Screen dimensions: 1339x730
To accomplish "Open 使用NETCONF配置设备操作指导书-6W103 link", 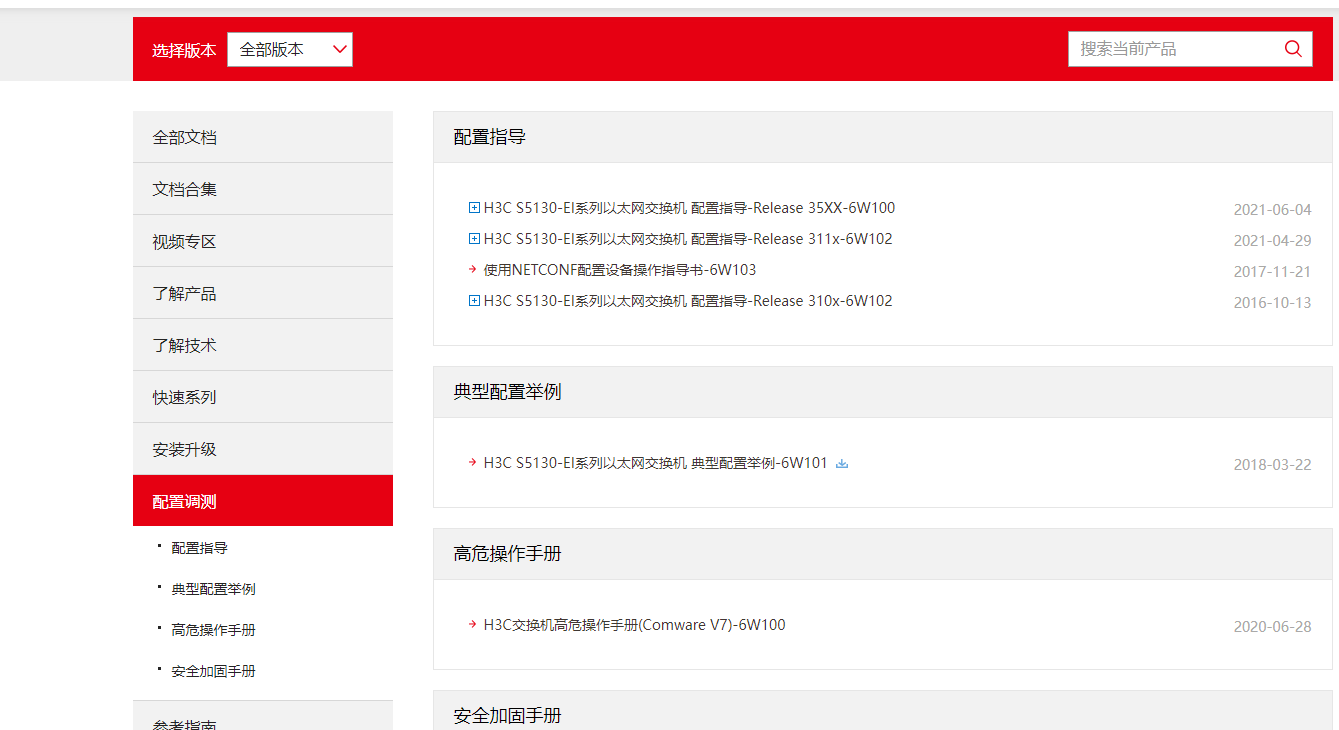I will point(620,270).
